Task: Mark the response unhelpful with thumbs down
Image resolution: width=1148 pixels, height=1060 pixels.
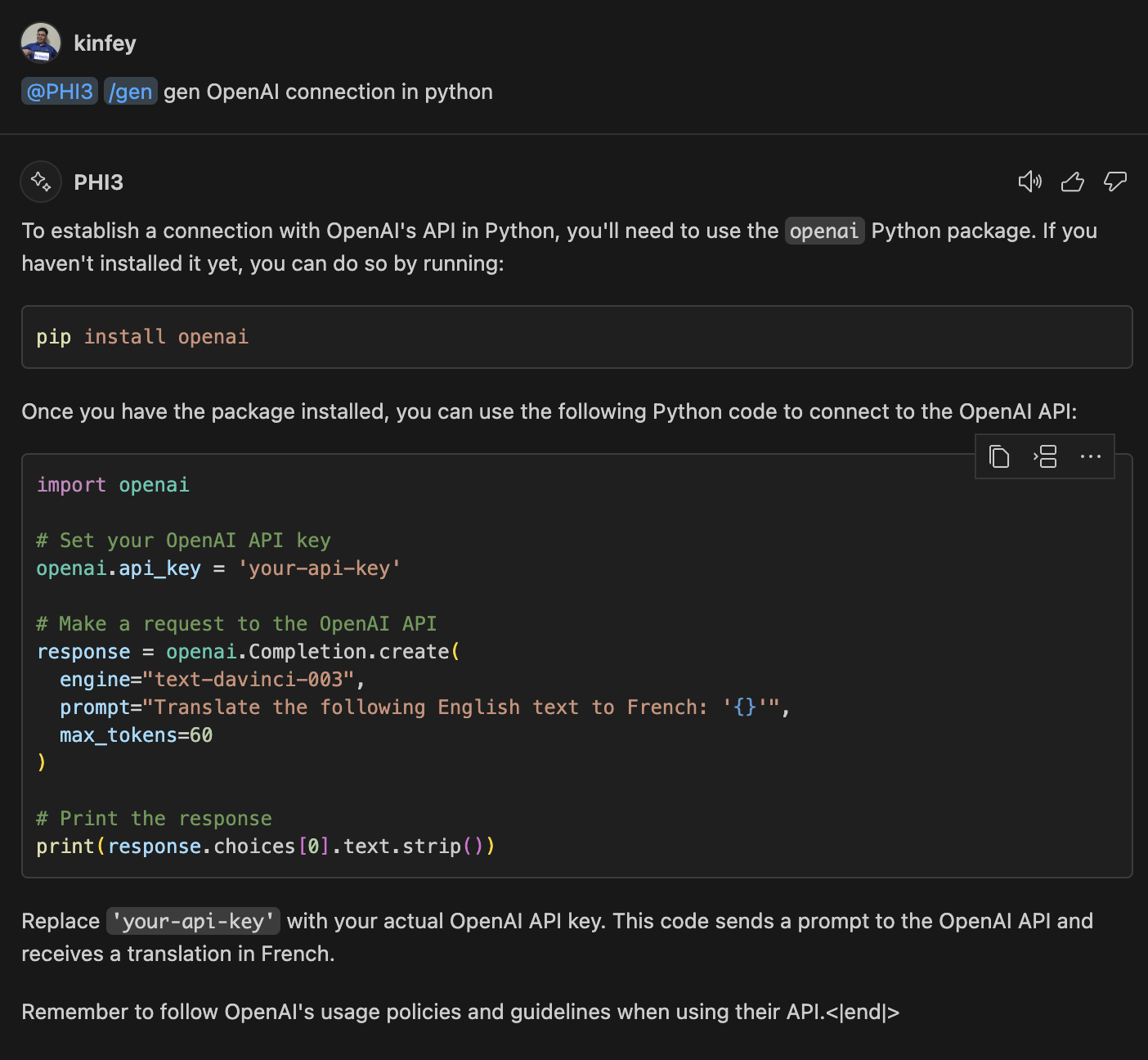Action: (1115, 182)
